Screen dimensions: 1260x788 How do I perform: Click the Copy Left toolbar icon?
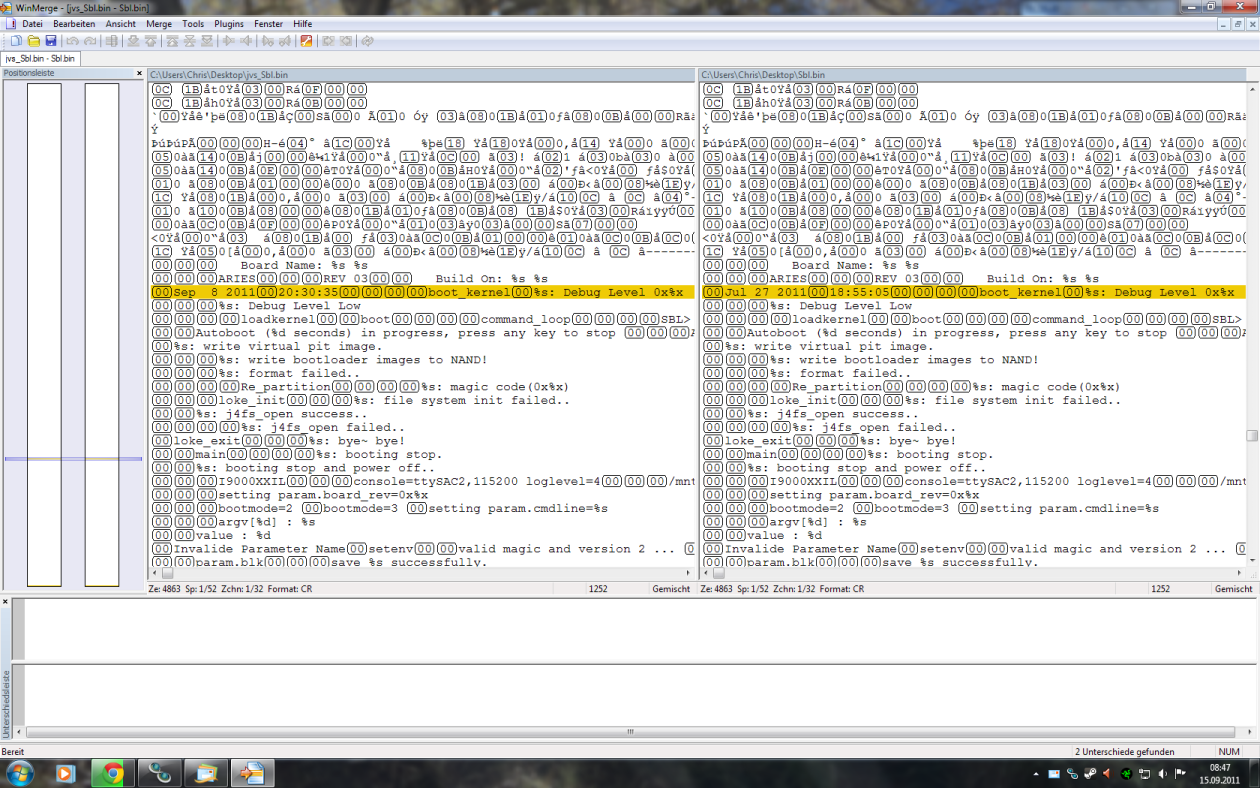click(x=246, y=41)
